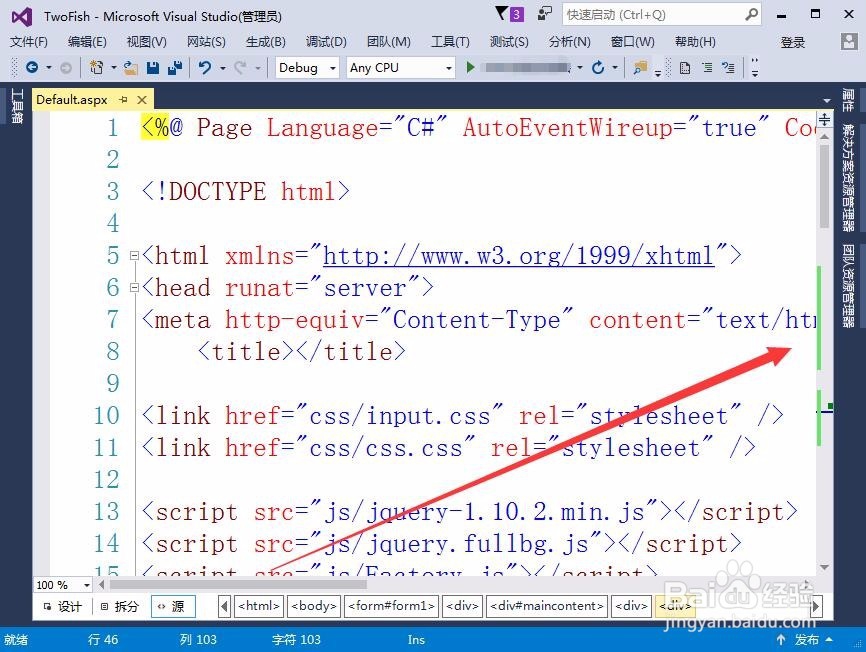Navigate breadcrumb tags left with arrow
The image size is (866, 652).
point(224,607)
